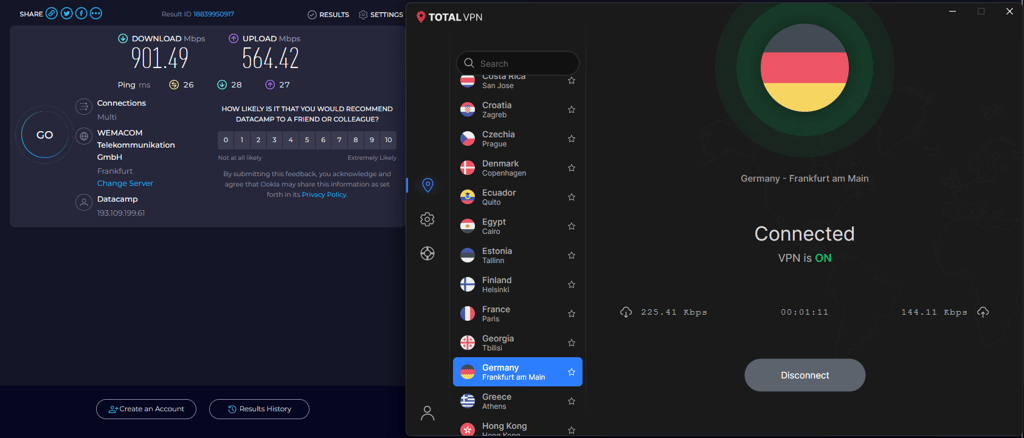Favorite Ecuador with its star
The height and width of the screenshot is (438, 1024).
tap(571, 197)
